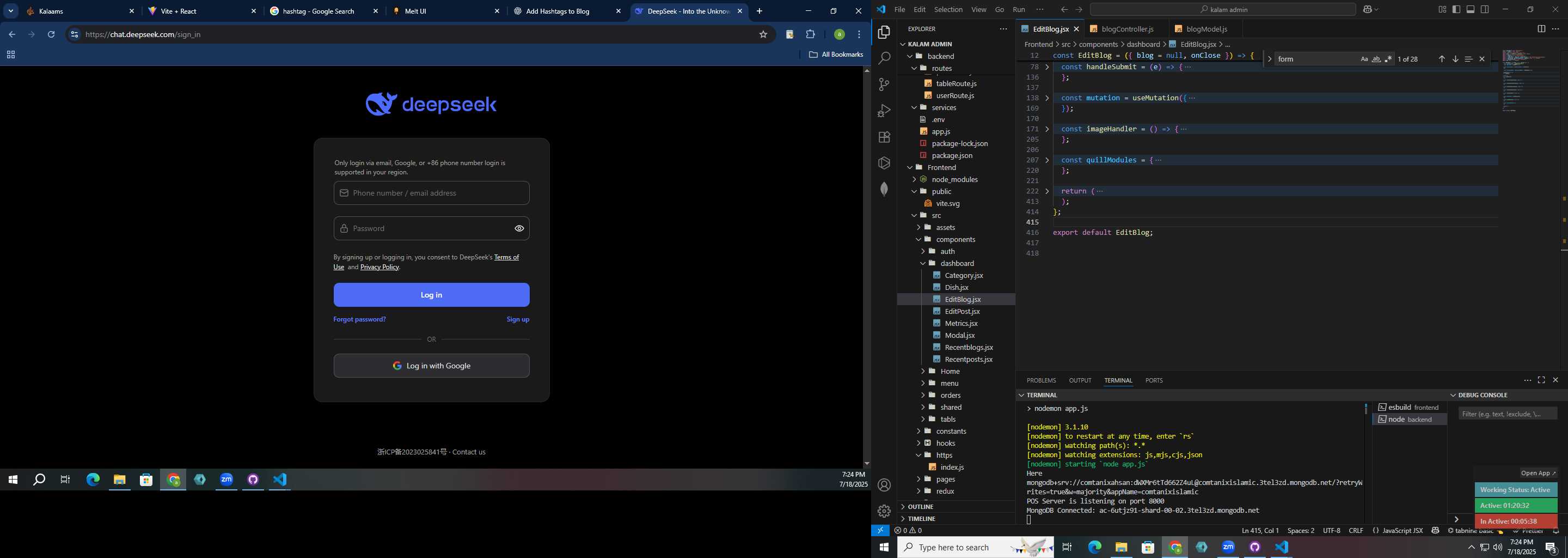Collapse the dashboard folder in Explorer
This screenshot has width=1568, height=558.
[957, 264]
